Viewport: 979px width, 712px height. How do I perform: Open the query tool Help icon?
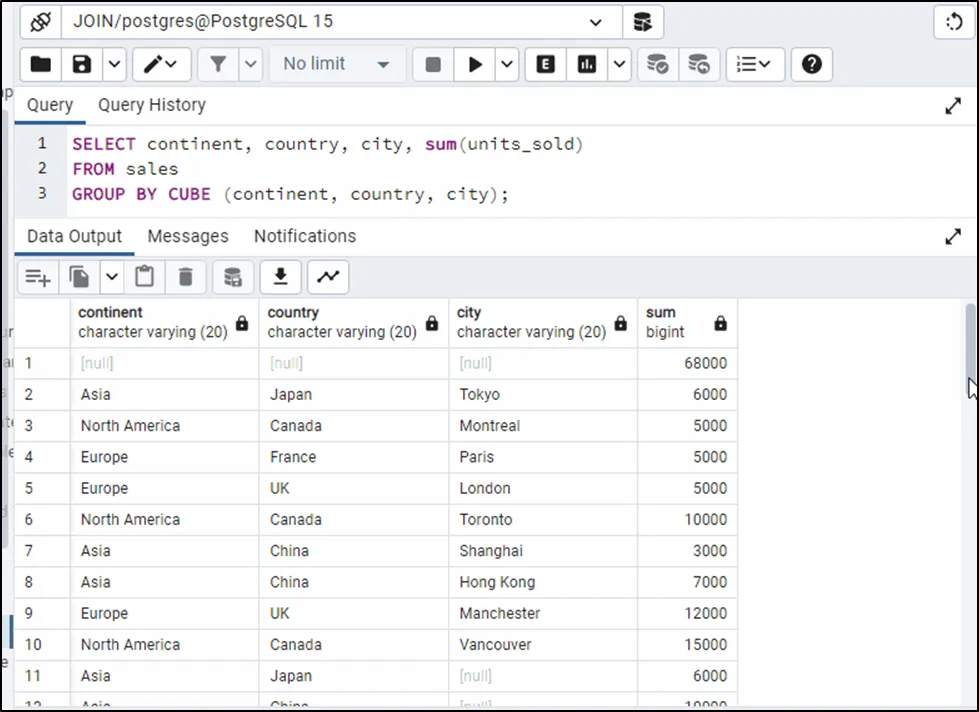tap(812, 65)
